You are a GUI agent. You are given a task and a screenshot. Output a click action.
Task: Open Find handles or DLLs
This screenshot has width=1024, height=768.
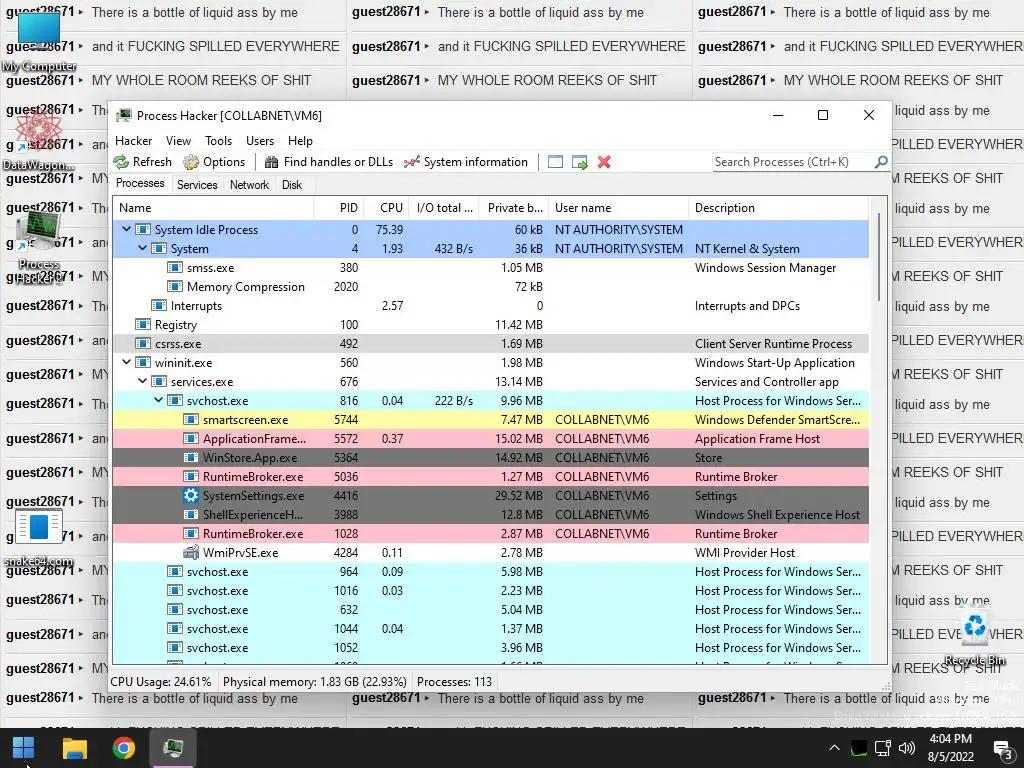[328, 162]
